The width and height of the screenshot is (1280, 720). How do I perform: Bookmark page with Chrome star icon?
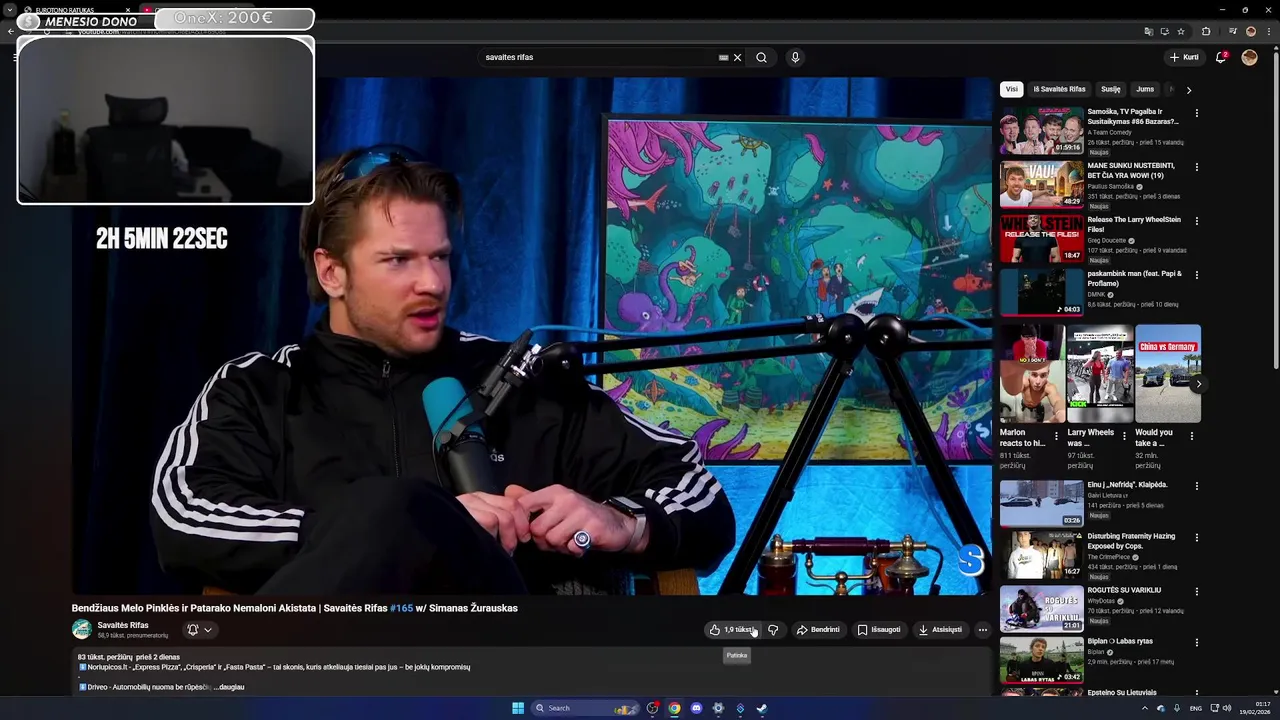click(1181, 31)
